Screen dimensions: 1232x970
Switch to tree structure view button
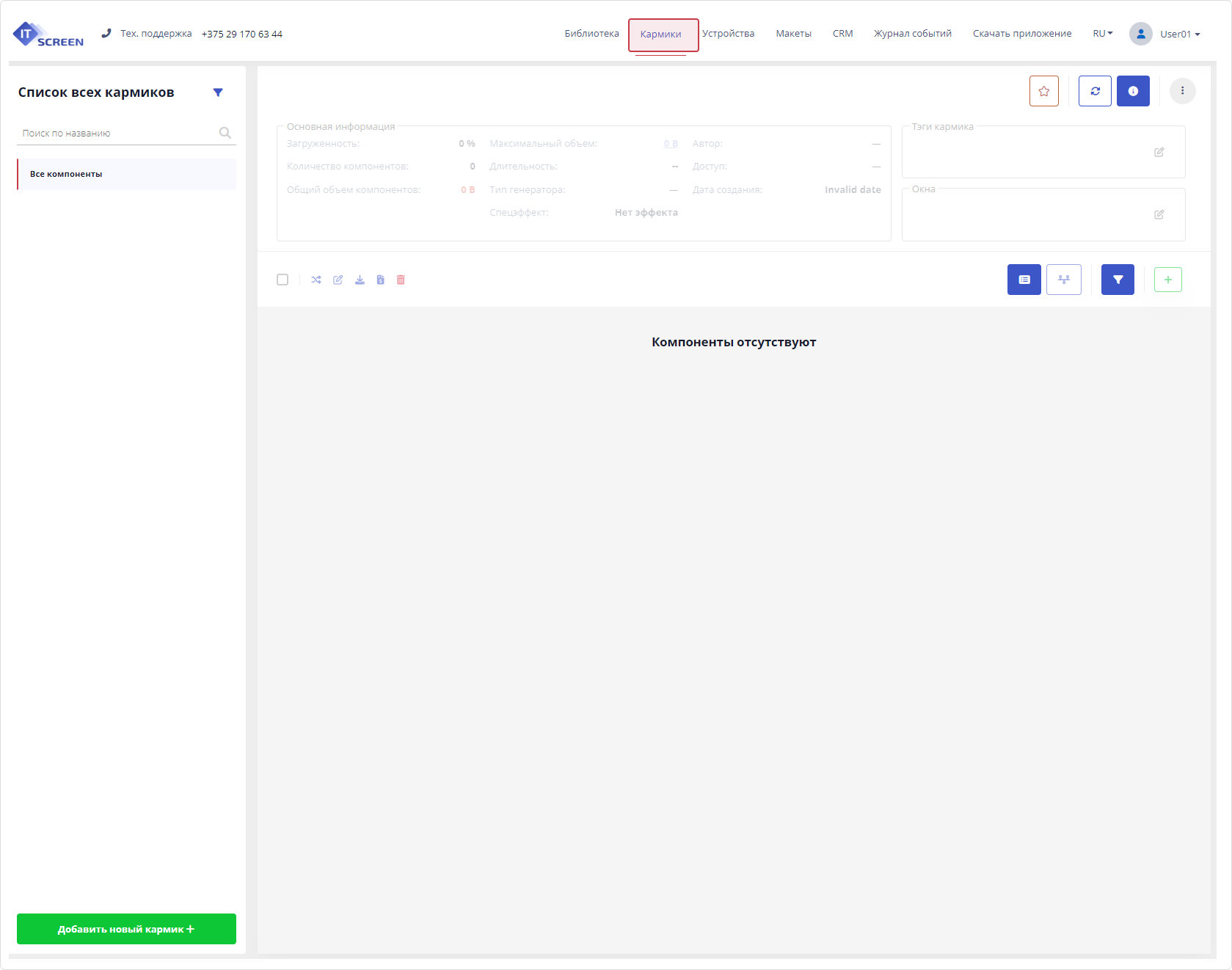[x=1063, y=280]
